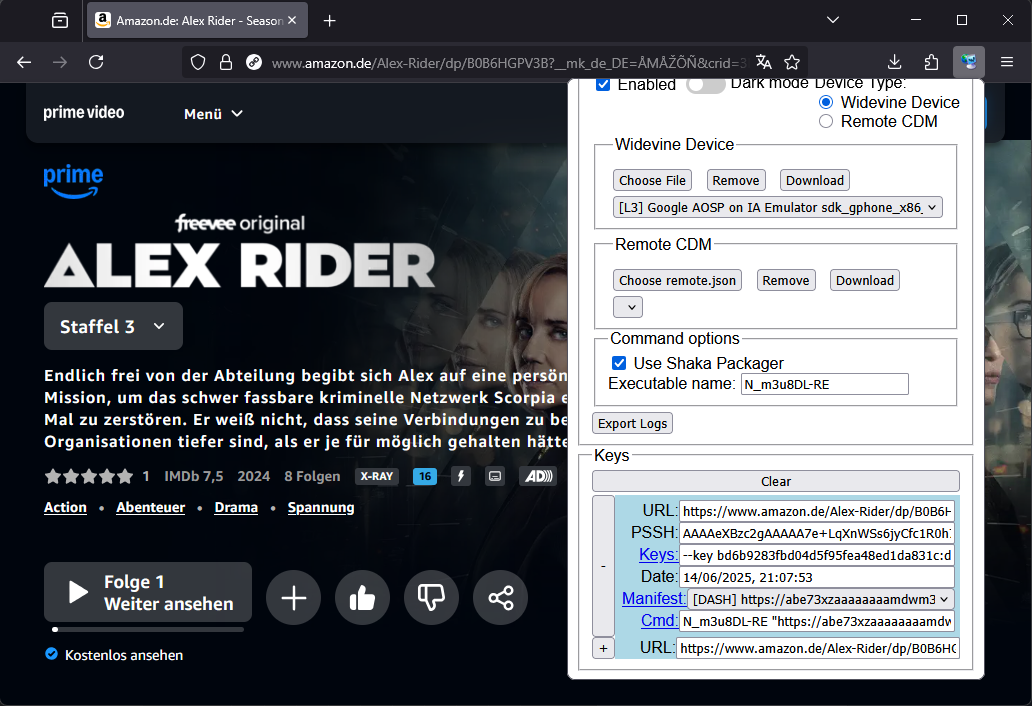The width and height of the screenshot is (1032, 706).
Task: Click the site security padlock icon
Action: click(226, 63)
